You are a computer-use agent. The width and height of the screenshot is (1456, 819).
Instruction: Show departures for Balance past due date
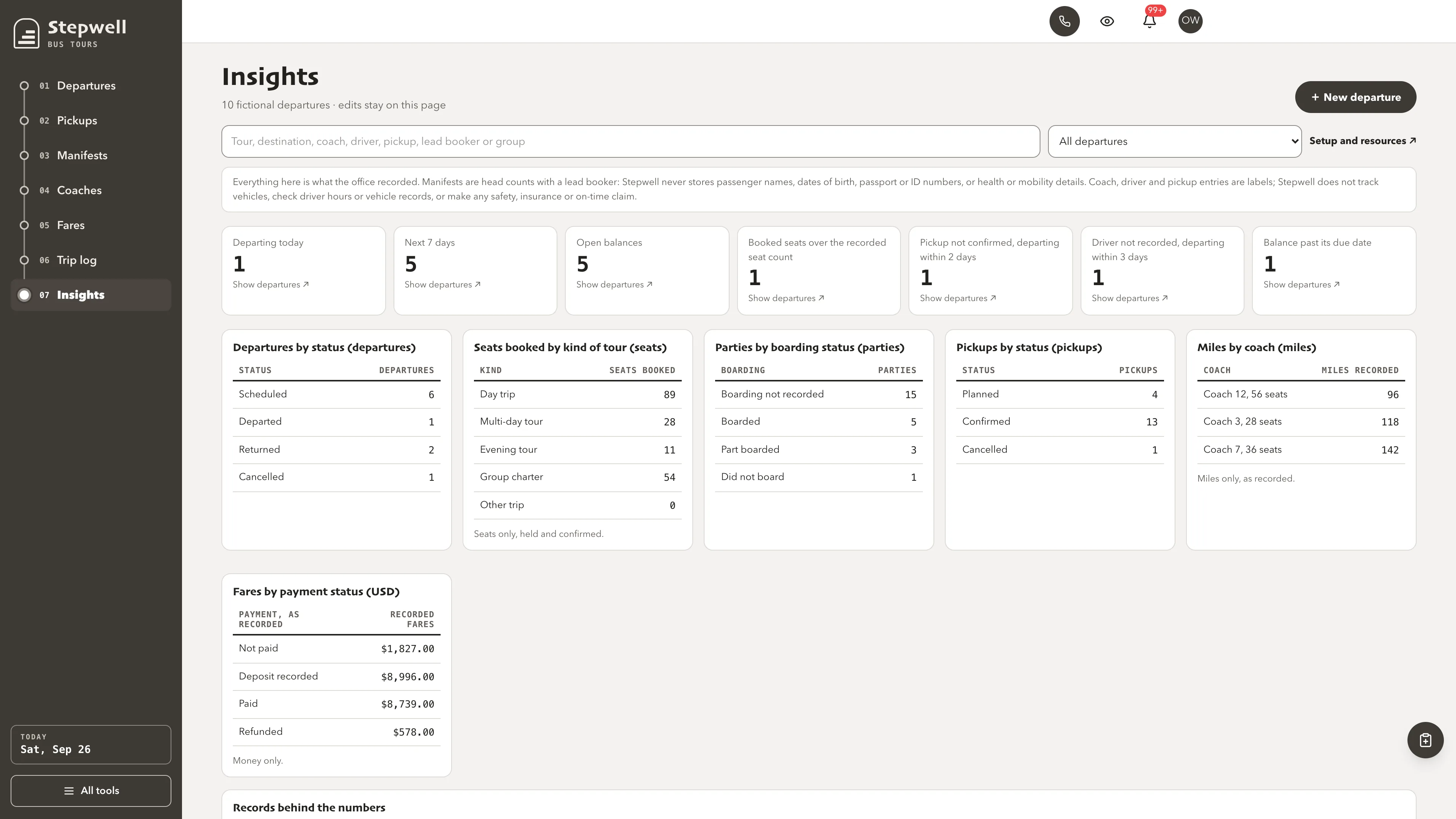(1302, 284)
